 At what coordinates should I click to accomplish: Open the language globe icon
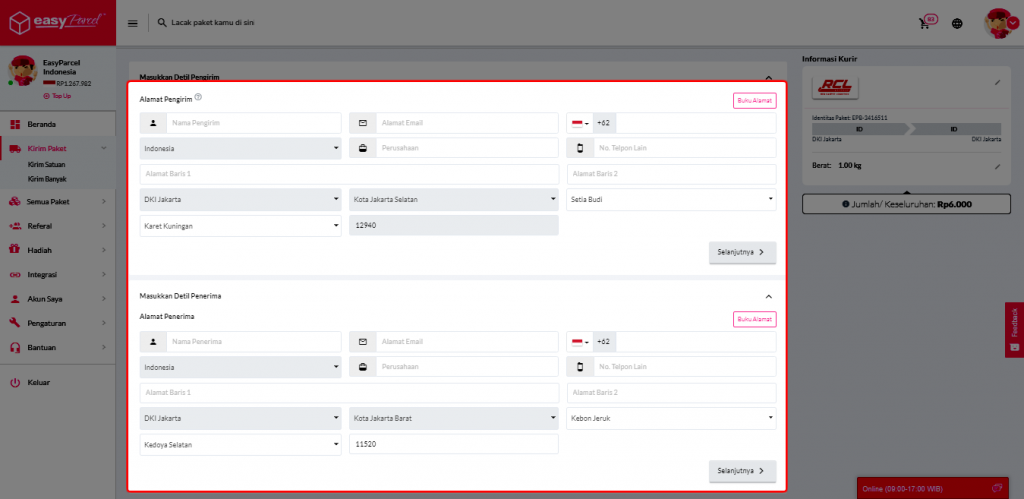[957, 23]
